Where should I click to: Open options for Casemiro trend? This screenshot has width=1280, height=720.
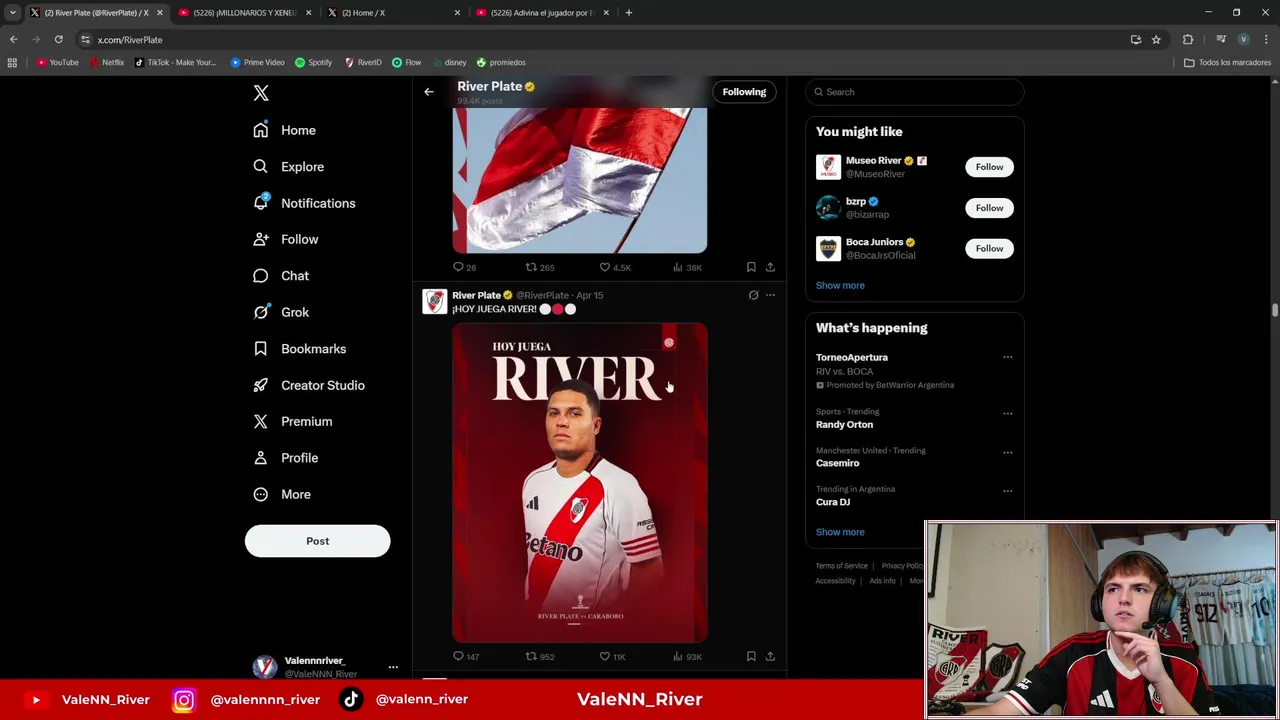(1007, 451)
